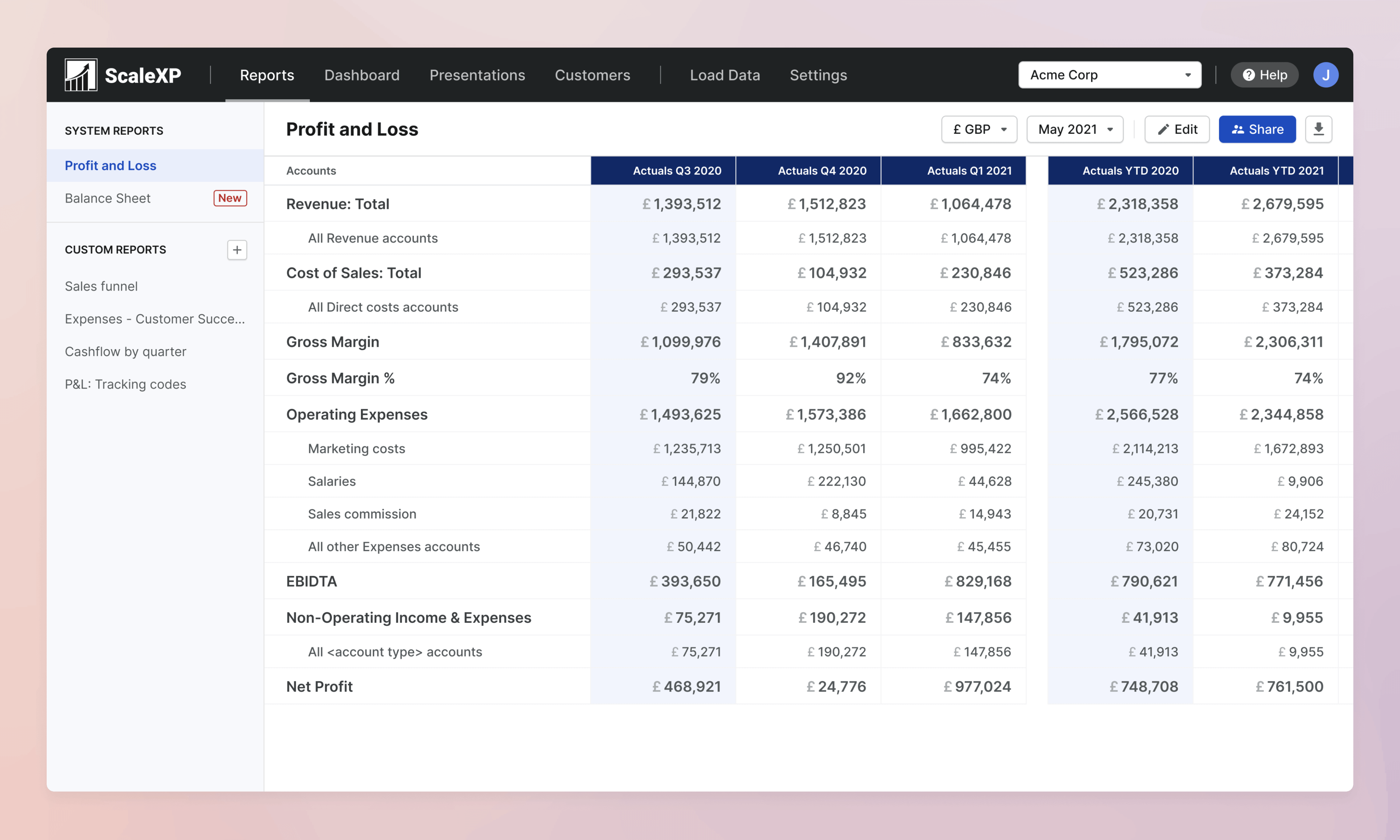Select Balance Sheet system report
1400x840 pixels.
pos(108,198)
